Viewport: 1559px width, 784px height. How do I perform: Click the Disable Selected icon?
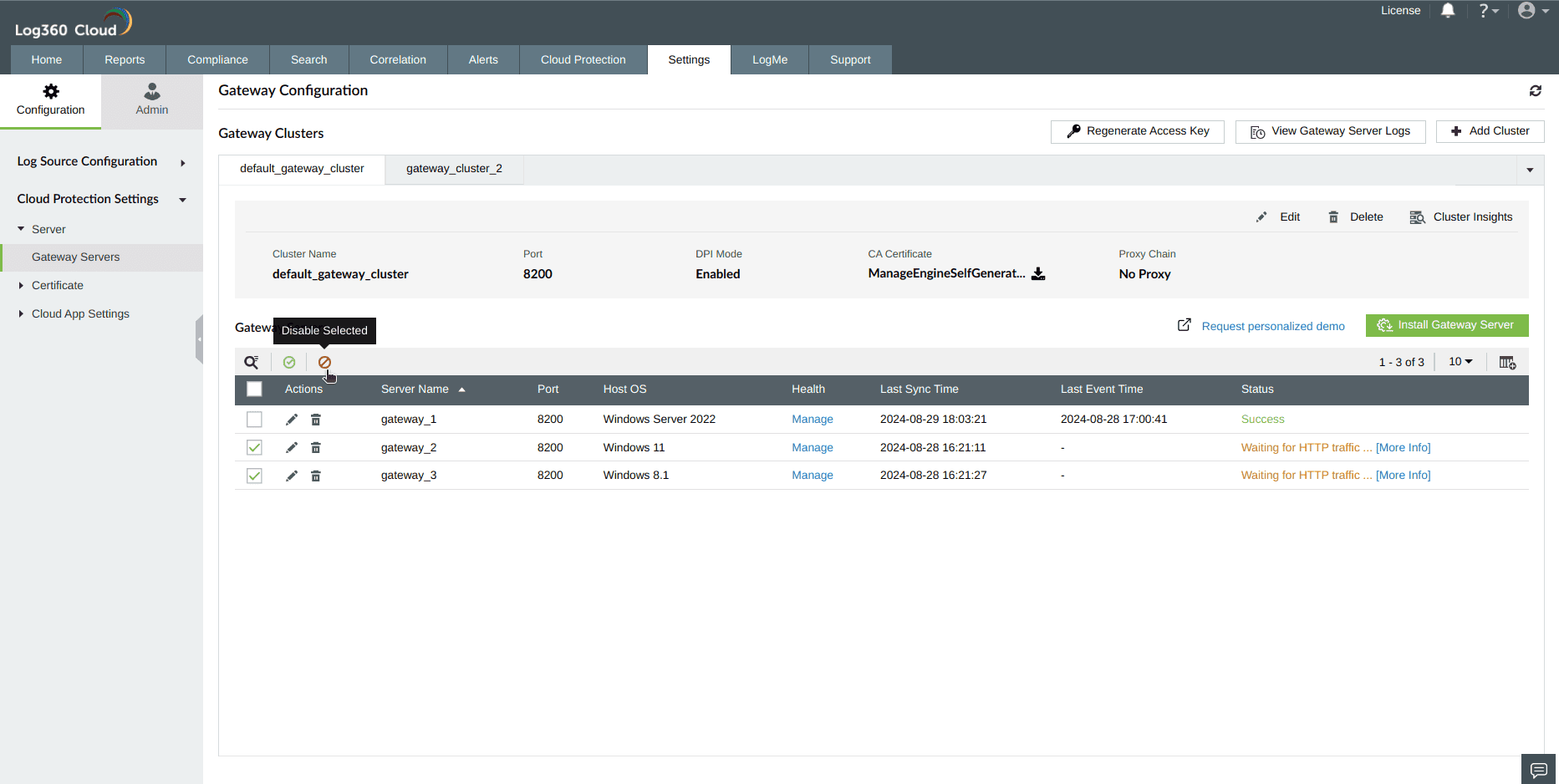pyautogui.click(x=325, y=362)
